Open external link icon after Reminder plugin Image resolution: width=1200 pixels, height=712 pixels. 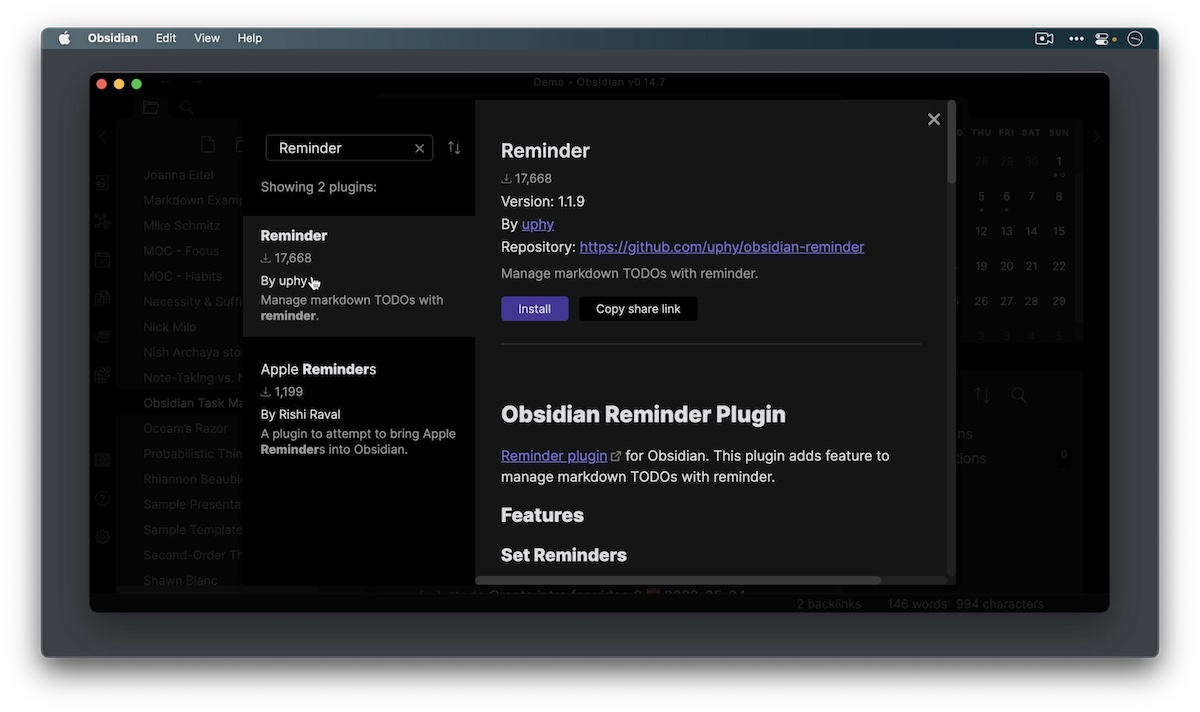coord(616,456)
